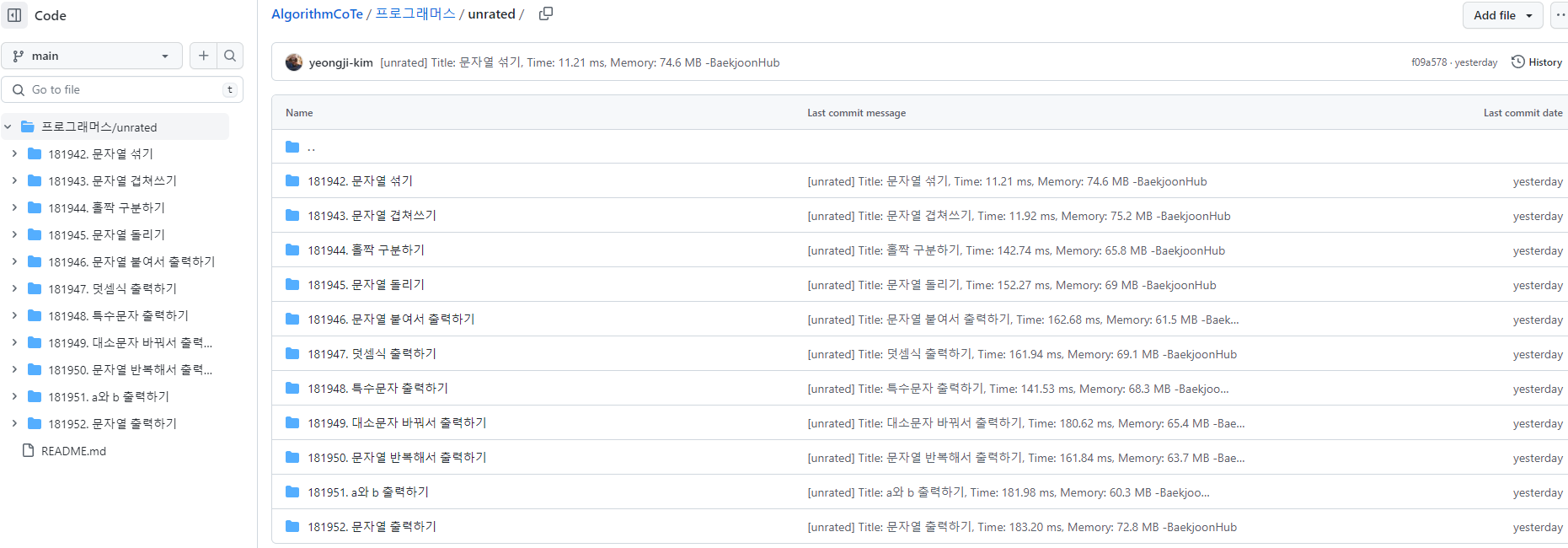Screen dimensions: 1568x548
Task: Open folder 181942. 문자열 섞기 in file list
Action: 360,181
